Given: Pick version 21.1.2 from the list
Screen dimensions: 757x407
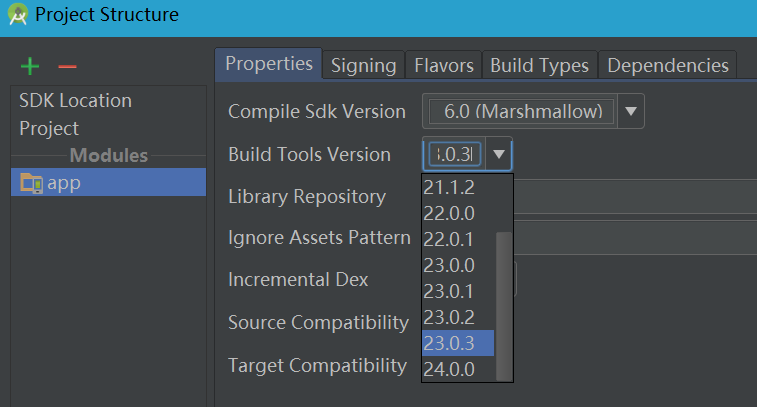Looking at the screenshot, I should click(449, 187).
